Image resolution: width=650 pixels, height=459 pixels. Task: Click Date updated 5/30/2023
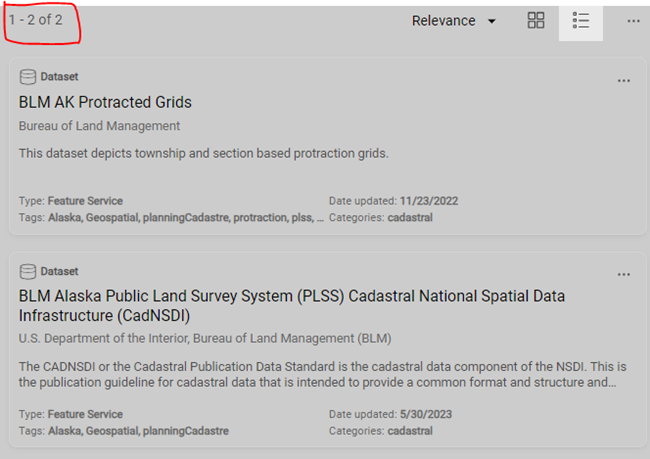tap(390, 414)
